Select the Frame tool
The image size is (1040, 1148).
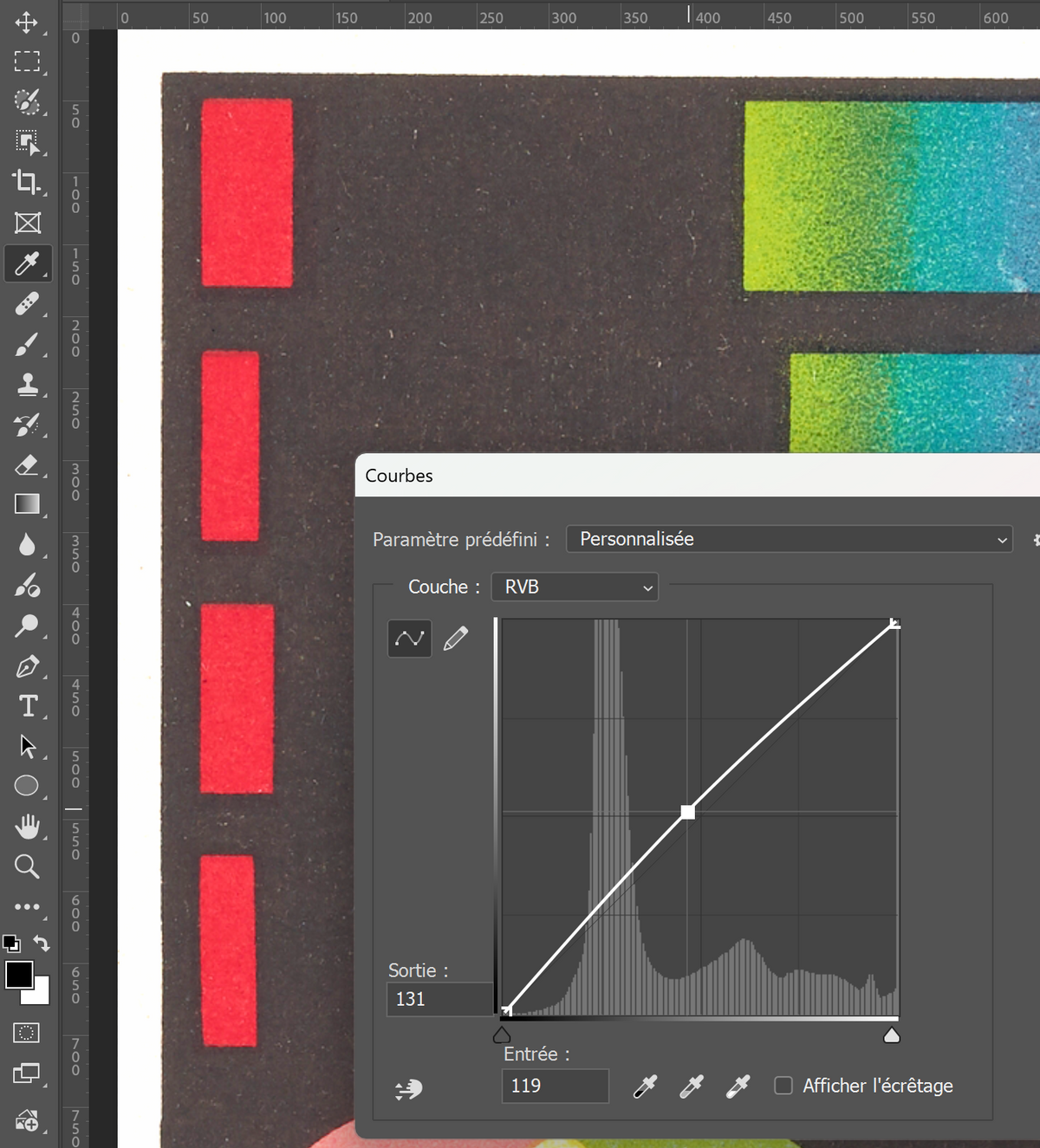(27, 223)
